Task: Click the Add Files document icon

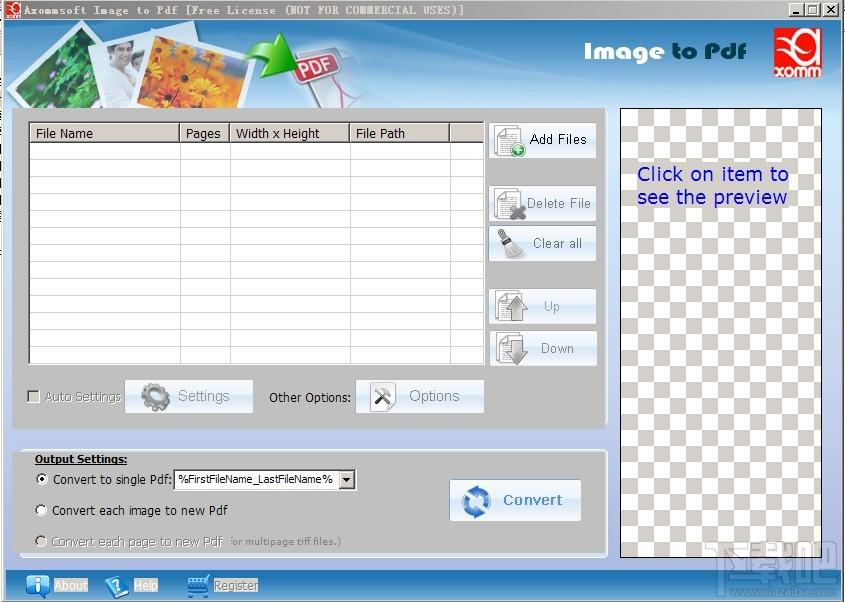Action: tap(509, 141)
